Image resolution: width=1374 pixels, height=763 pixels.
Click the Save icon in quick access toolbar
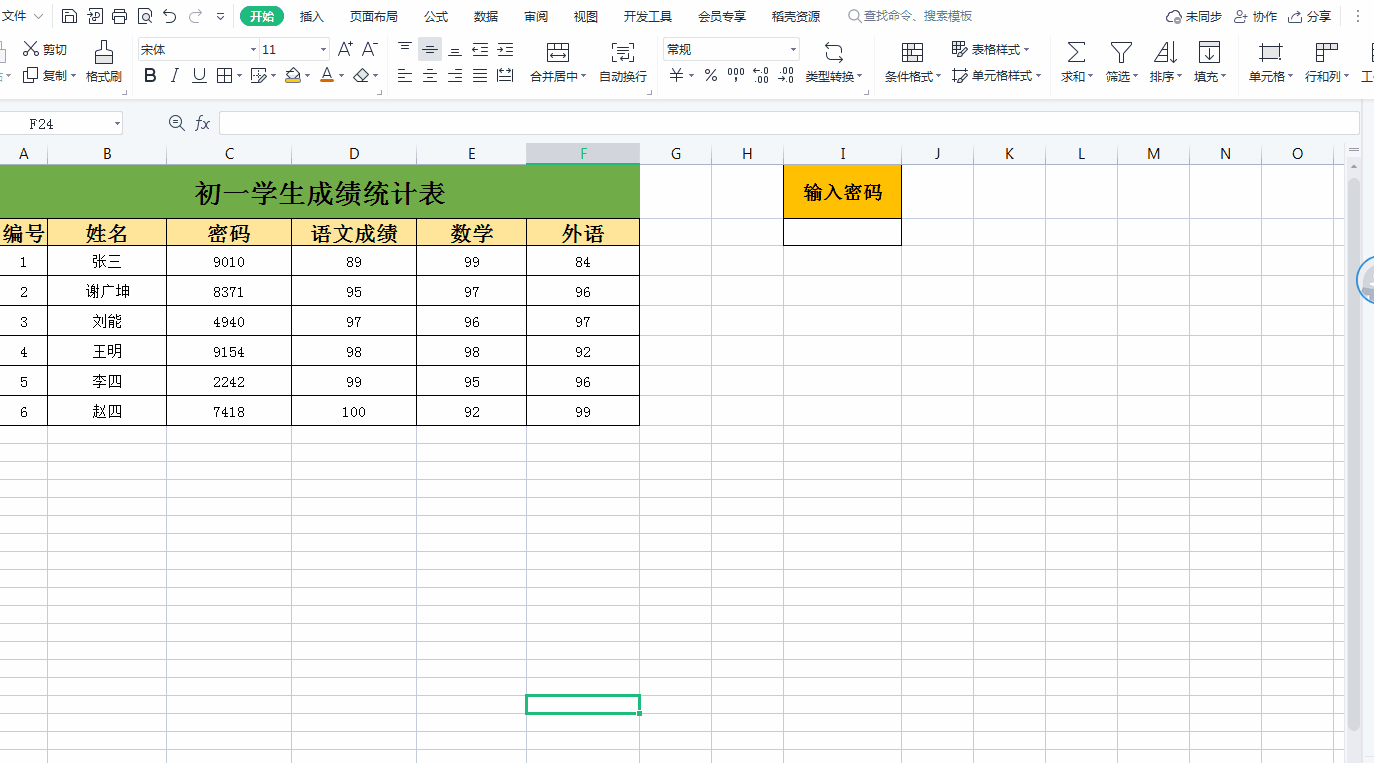coord(69,16)
